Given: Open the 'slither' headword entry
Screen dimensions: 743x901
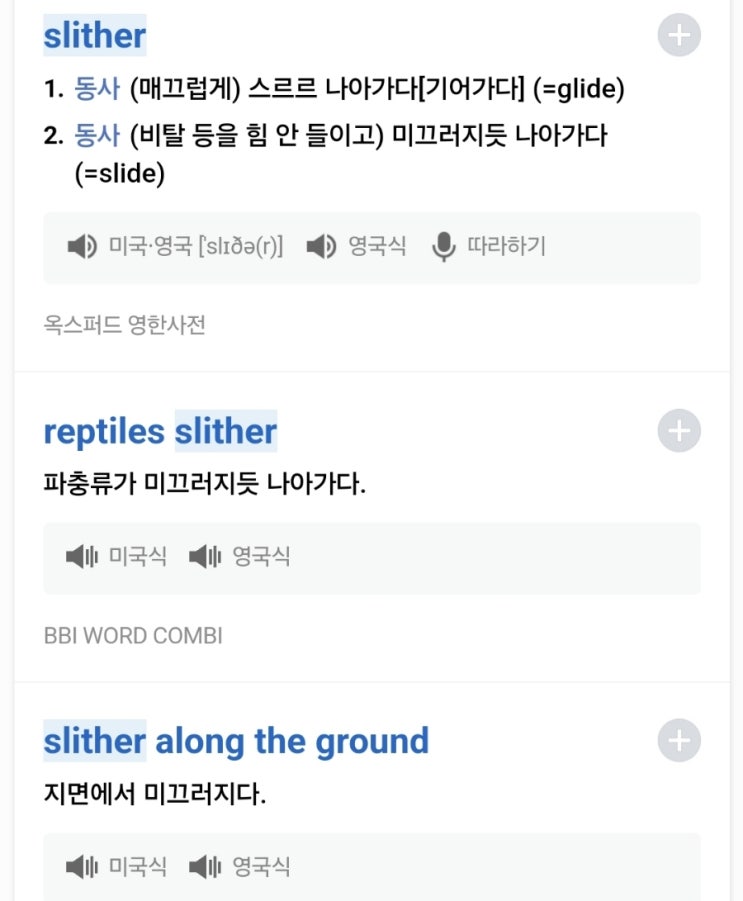Looking at the screenshot, I should (x=95, y=36).
